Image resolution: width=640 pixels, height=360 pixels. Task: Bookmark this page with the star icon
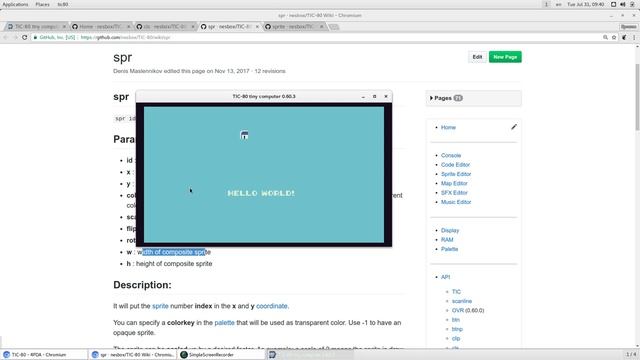pyautogui.click(x=614, y=37)
